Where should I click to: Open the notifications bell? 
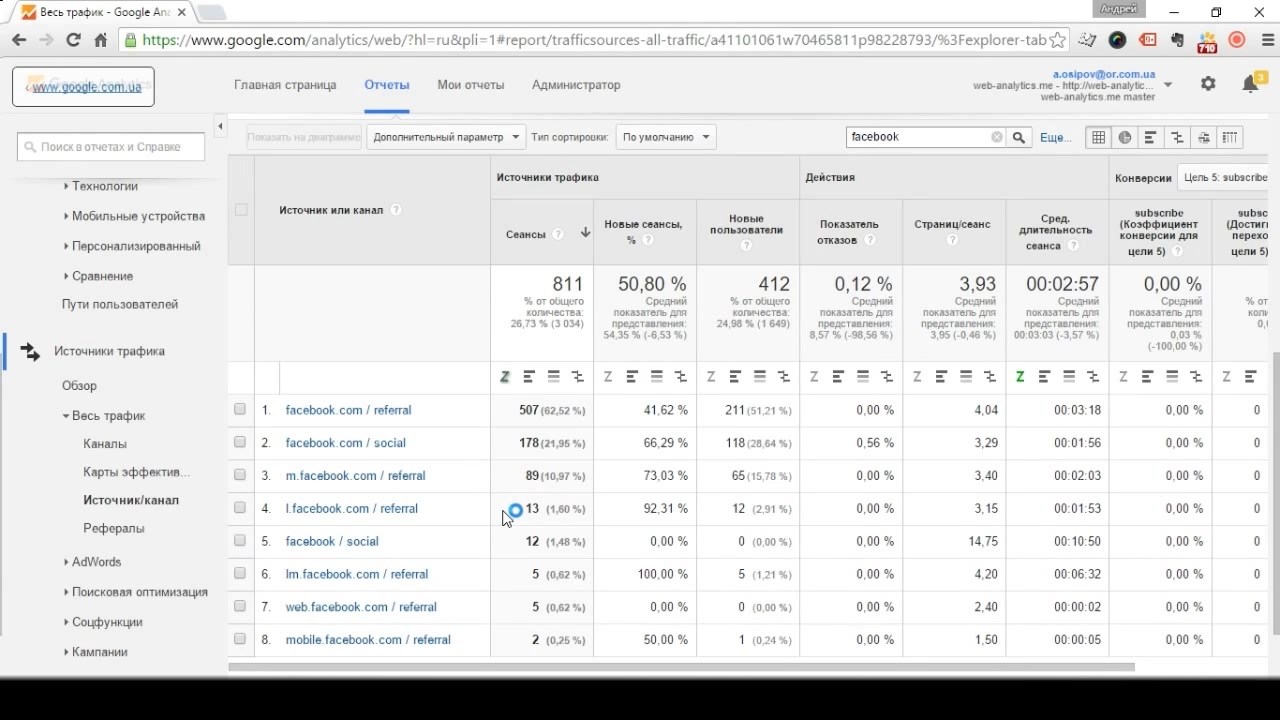(1250, 84)
